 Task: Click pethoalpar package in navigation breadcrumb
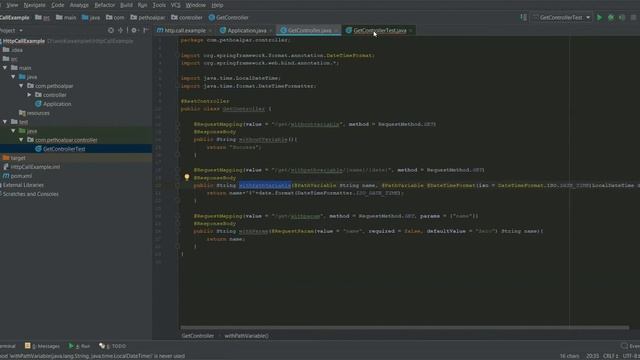(148, 18)
